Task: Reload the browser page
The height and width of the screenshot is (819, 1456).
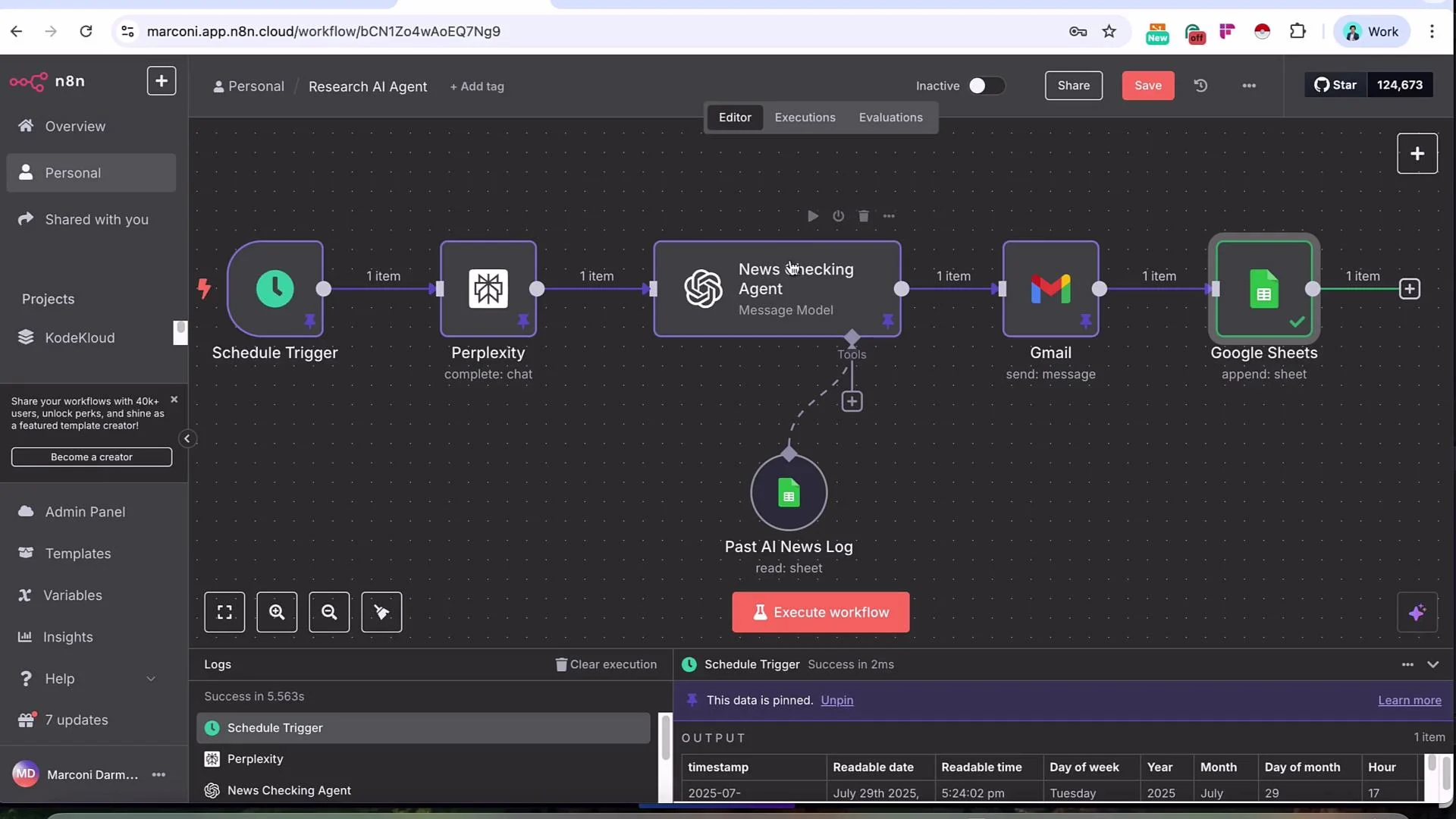Action: pos(86,31)
